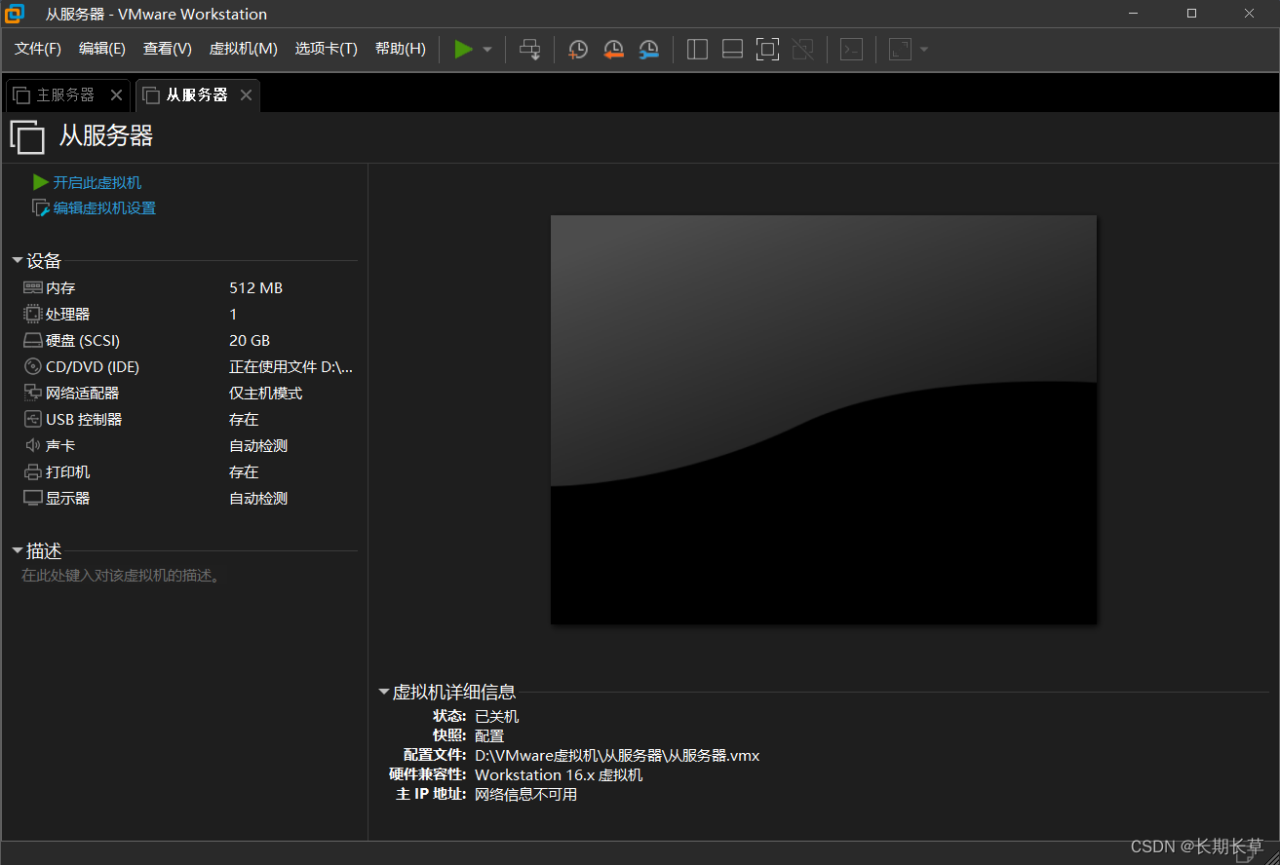This screenshot has height=865, width=1280.
Task: Collapse the 虚拟机详细信息 section
Action: (384, 692)
